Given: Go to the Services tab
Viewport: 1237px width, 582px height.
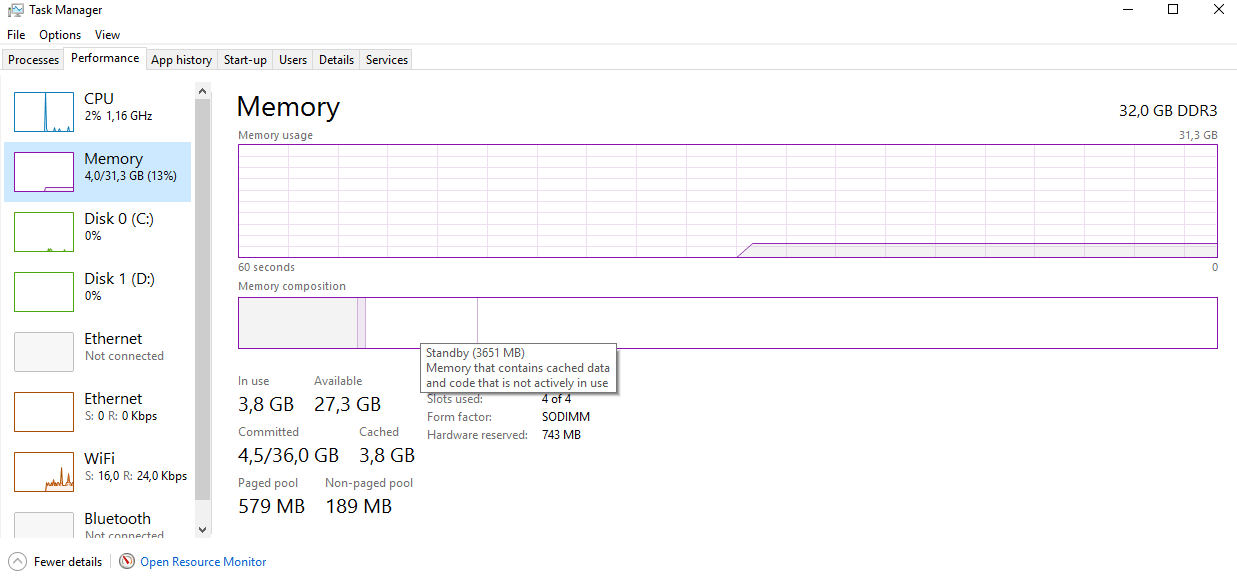Looking at the screenshot, I should click(x=386, y=60).
